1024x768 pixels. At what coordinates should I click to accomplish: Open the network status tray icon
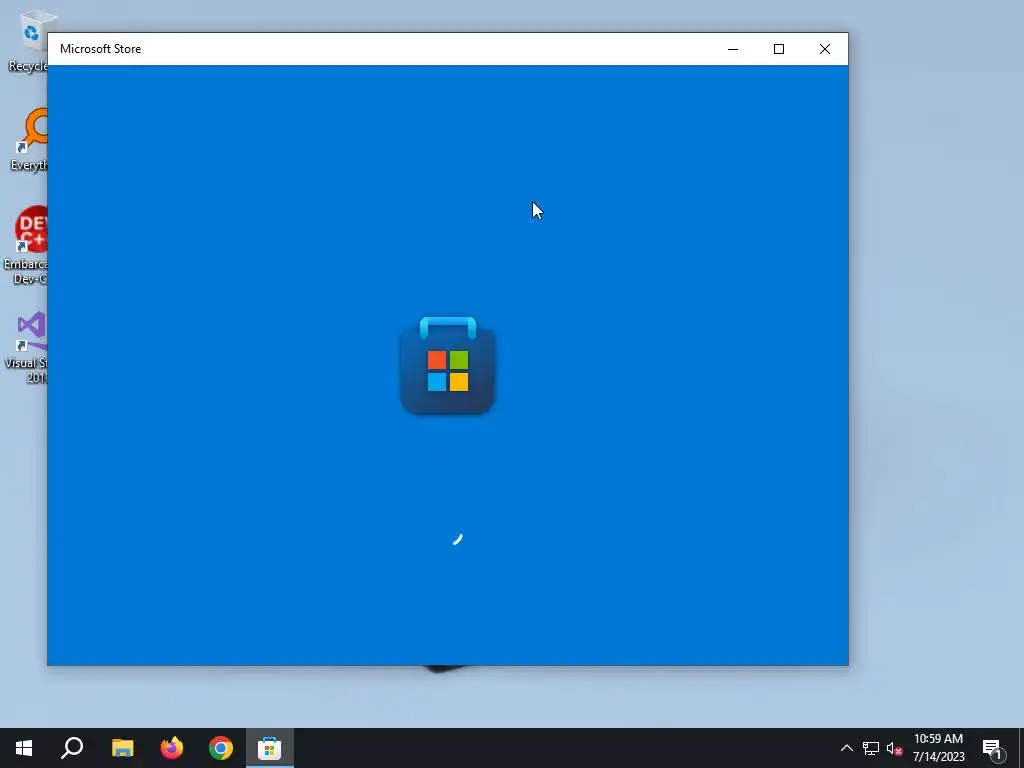pyautogui.click(x=871, y=748)
